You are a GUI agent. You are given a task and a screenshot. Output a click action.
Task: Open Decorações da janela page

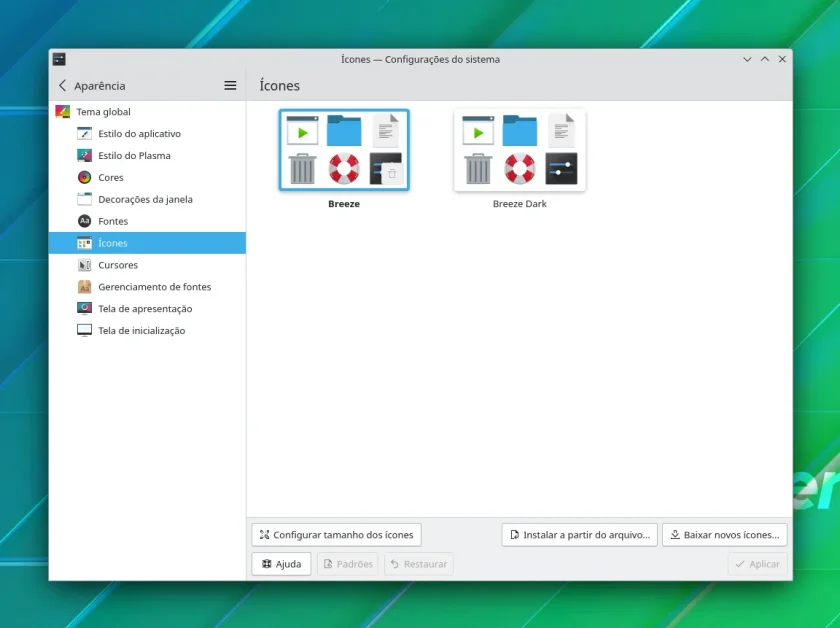pyautogui.click(x=147, y=199)
